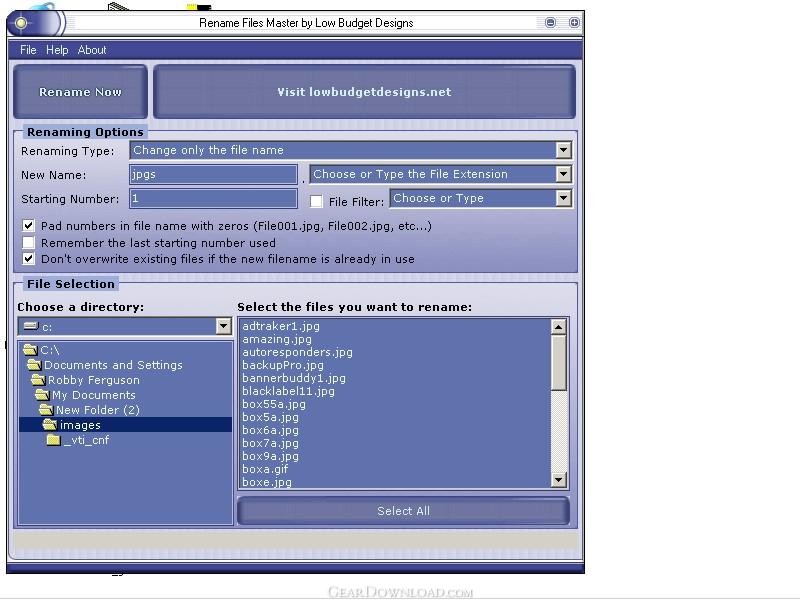Viewport: 800px width, 600px height.
Task: Click Robby Ferguson folder icon
Action: (x=38, y=380)
